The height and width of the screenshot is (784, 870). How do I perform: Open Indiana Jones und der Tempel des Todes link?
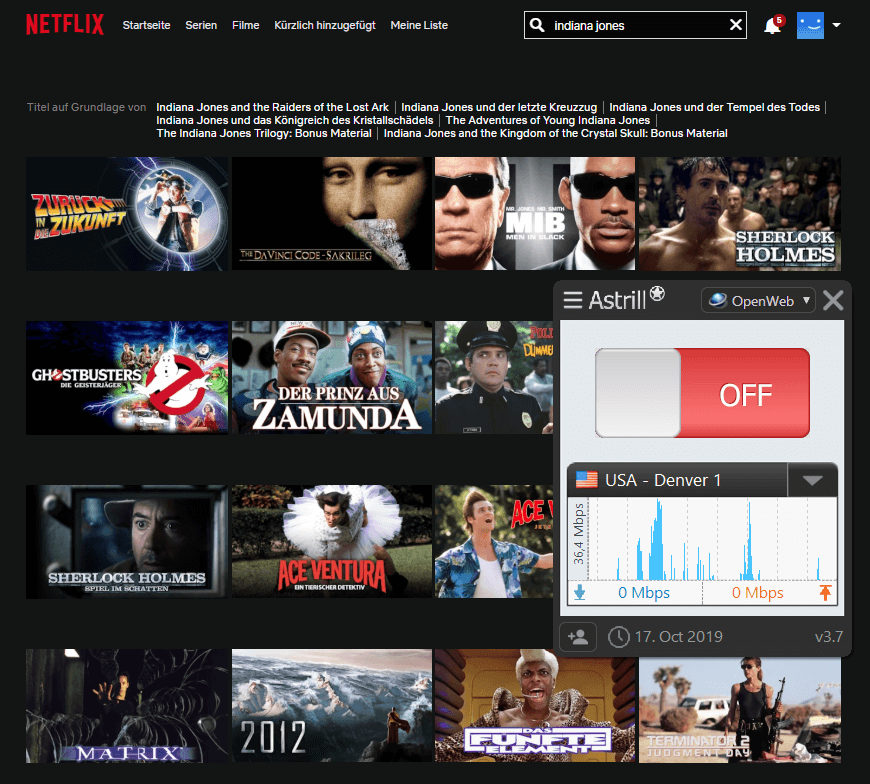point(715,107)
